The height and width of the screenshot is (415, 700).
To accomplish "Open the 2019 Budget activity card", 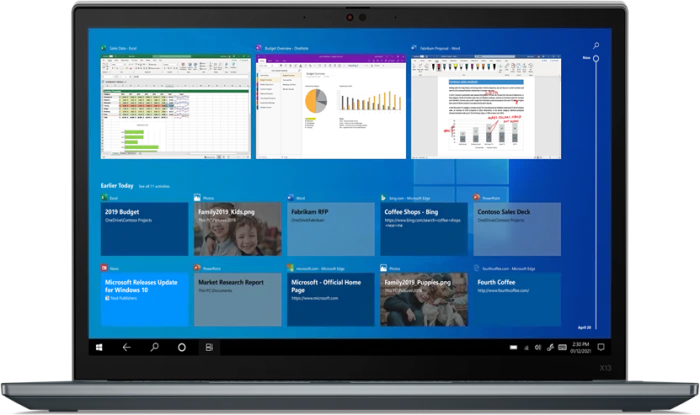I will 144,229.
